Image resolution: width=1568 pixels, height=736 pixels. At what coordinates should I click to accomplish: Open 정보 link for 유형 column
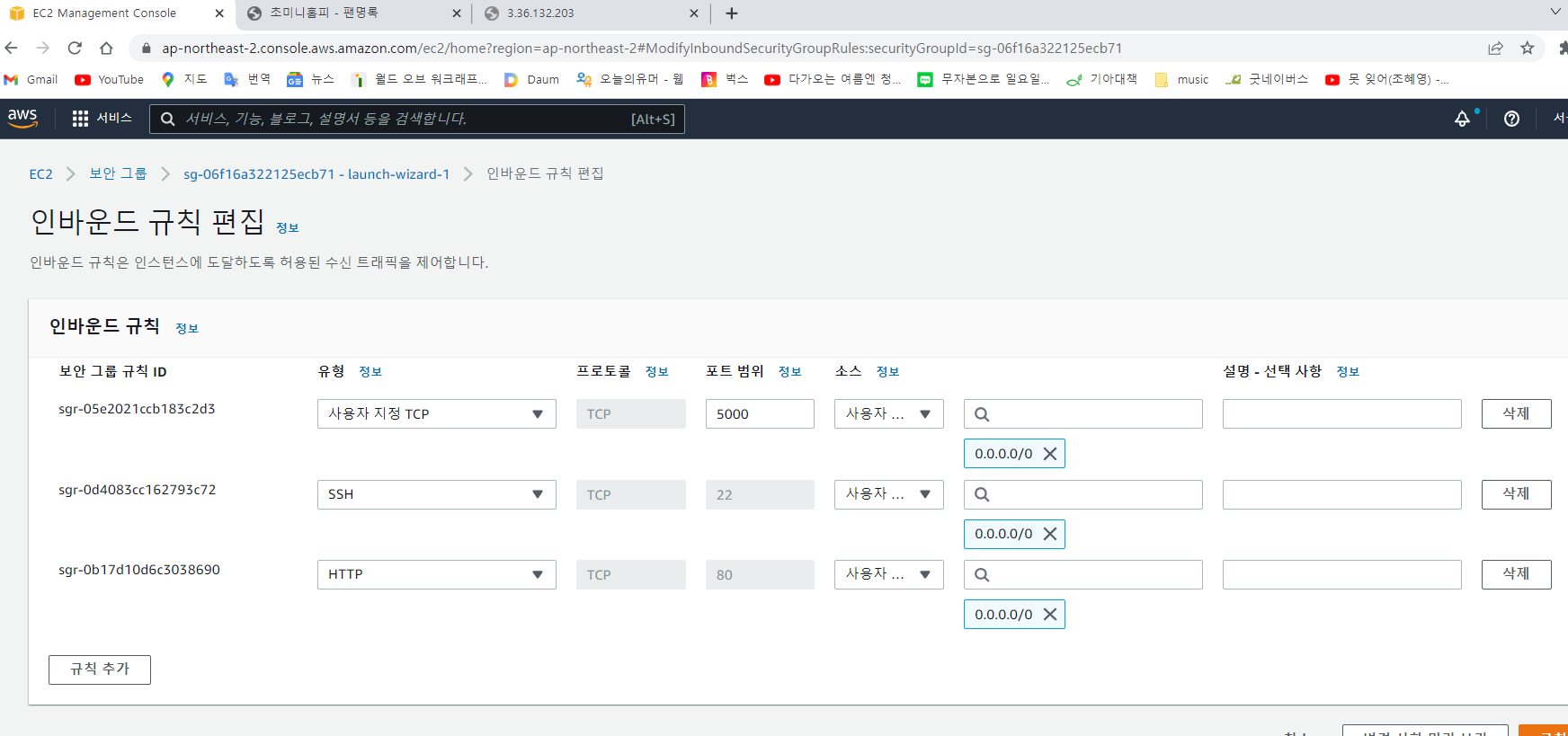[370, 371]
